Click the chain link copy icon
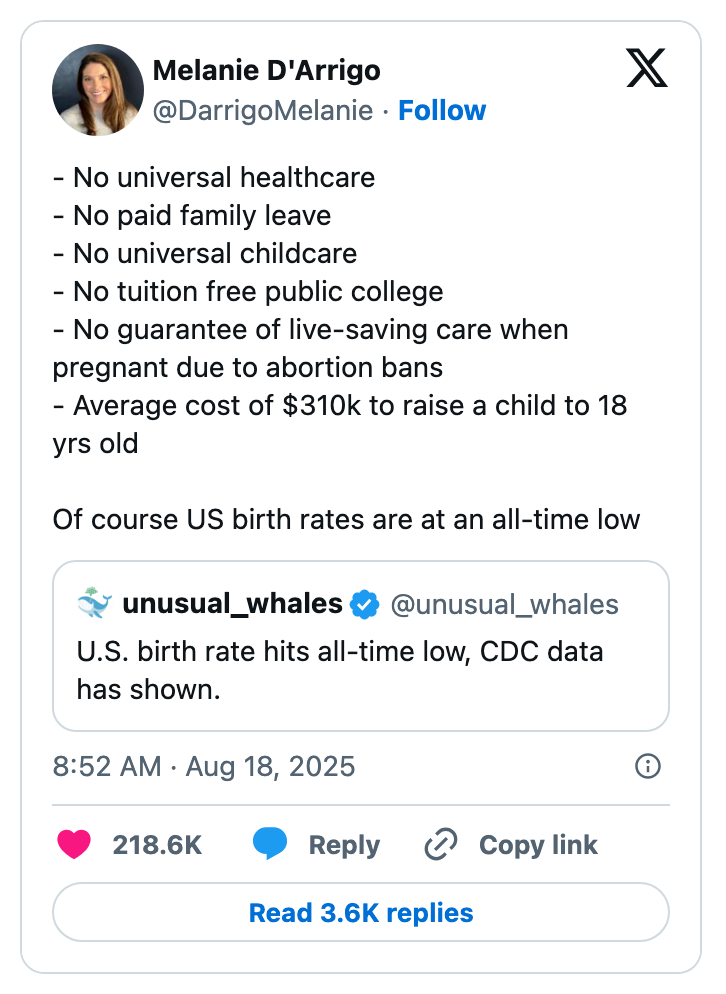Screen dimensions: 726x994 440,844
